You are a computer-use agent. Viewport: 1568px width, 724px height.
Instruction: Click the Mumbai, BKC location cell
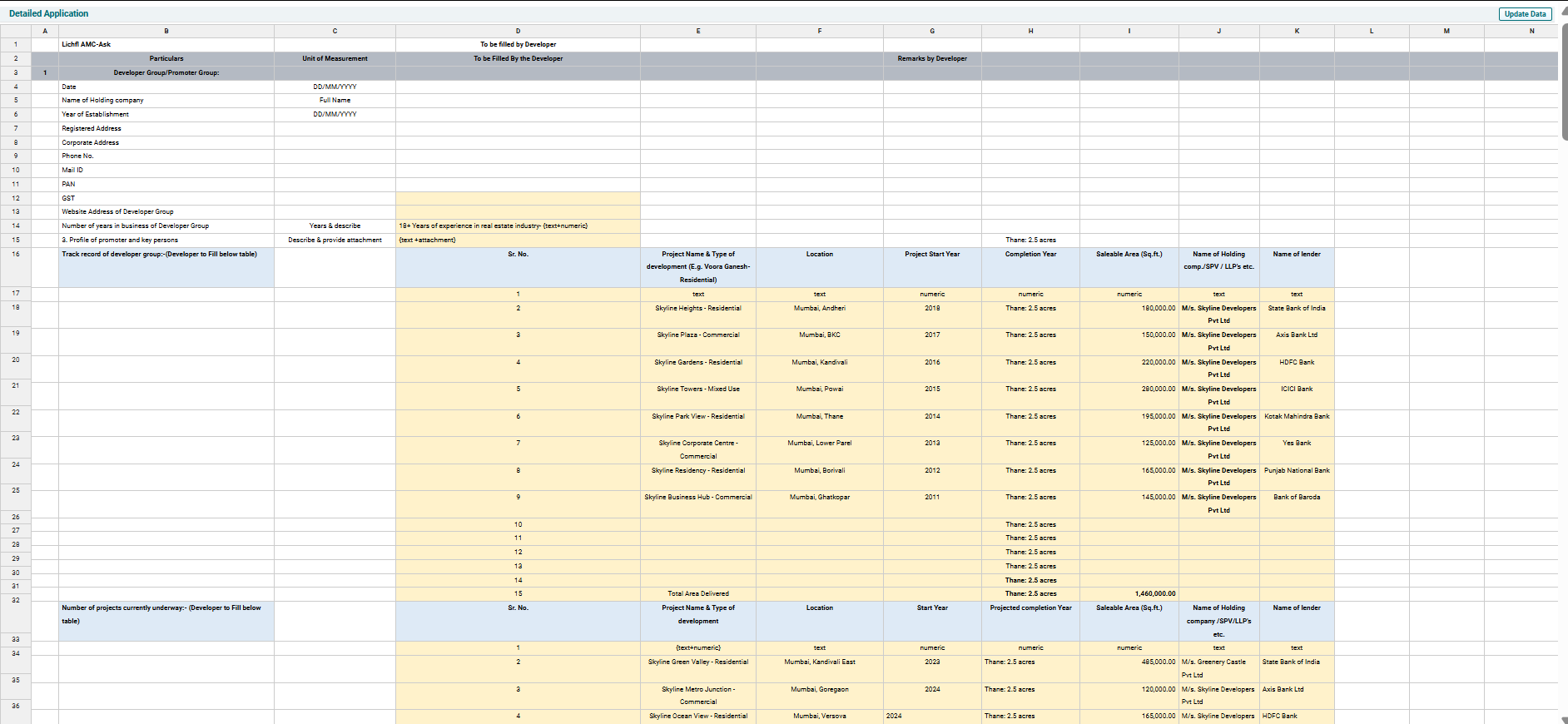(819, 335)
